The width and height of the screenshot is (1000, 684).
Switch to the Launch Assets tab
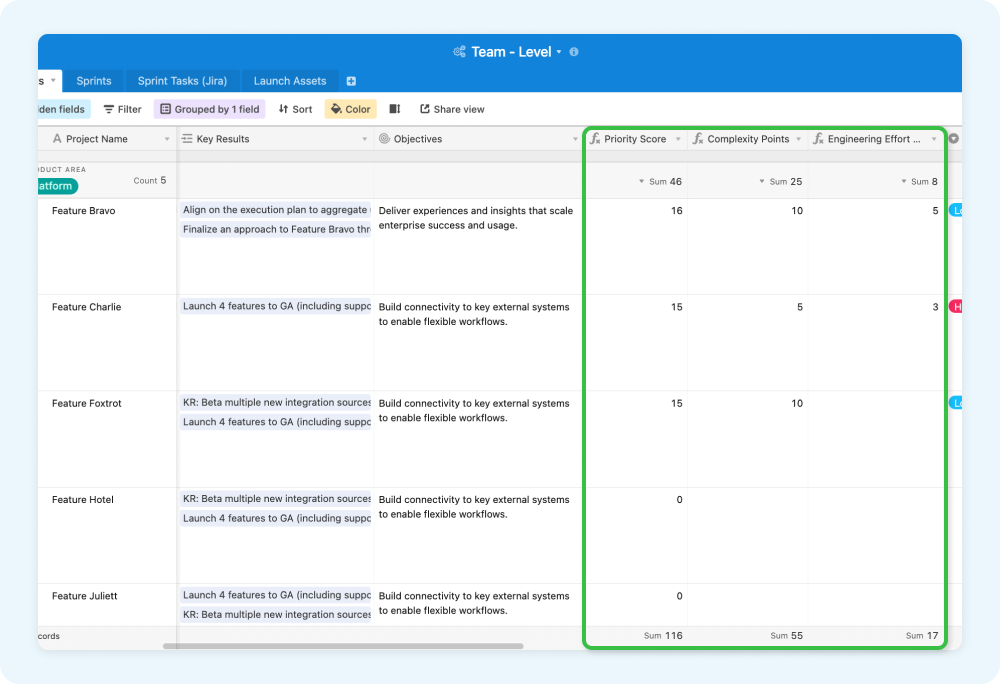point(289,80)
